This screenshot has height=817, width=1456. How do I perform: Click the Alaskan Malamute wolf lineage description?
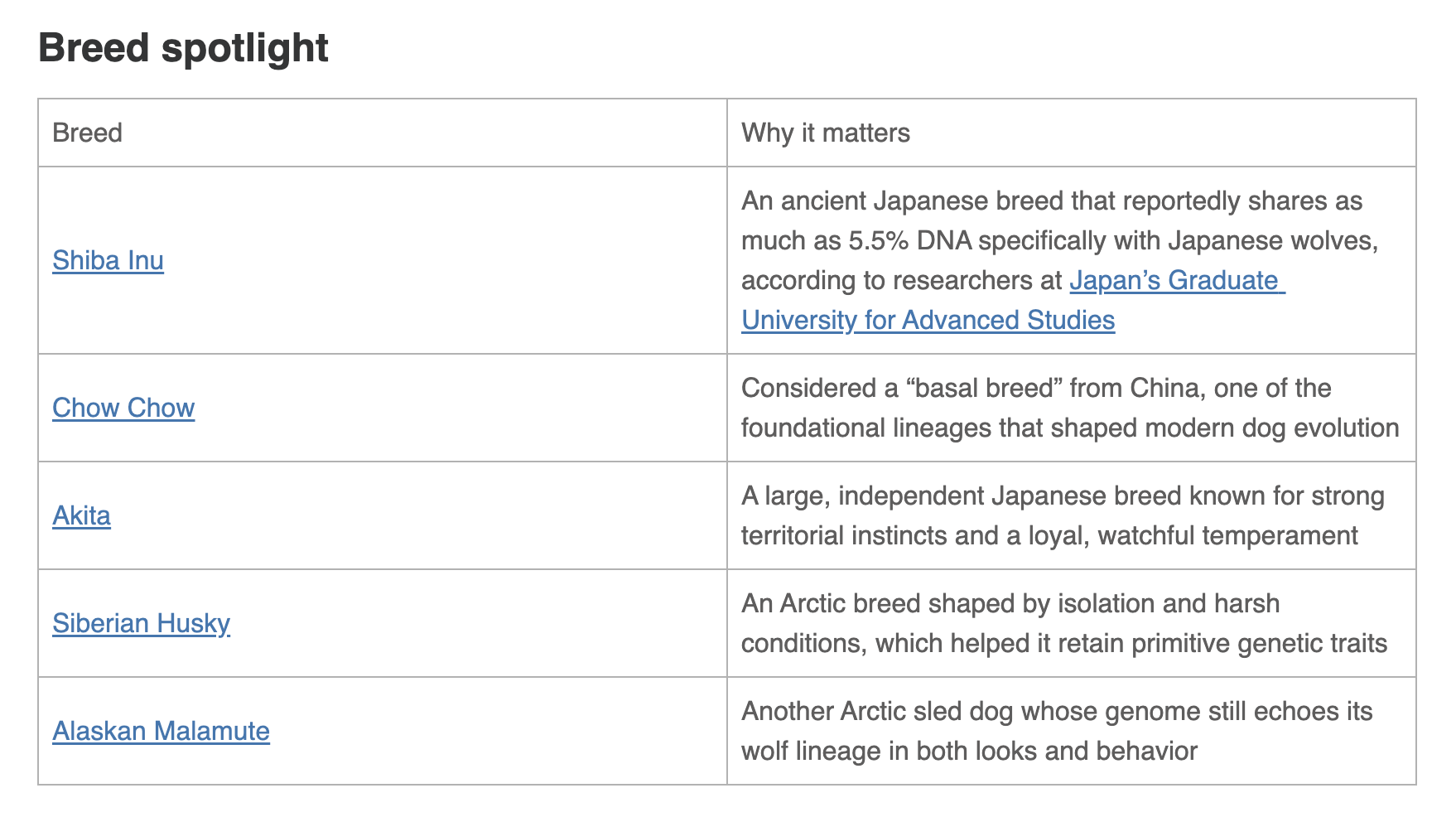coord(1057,731)
